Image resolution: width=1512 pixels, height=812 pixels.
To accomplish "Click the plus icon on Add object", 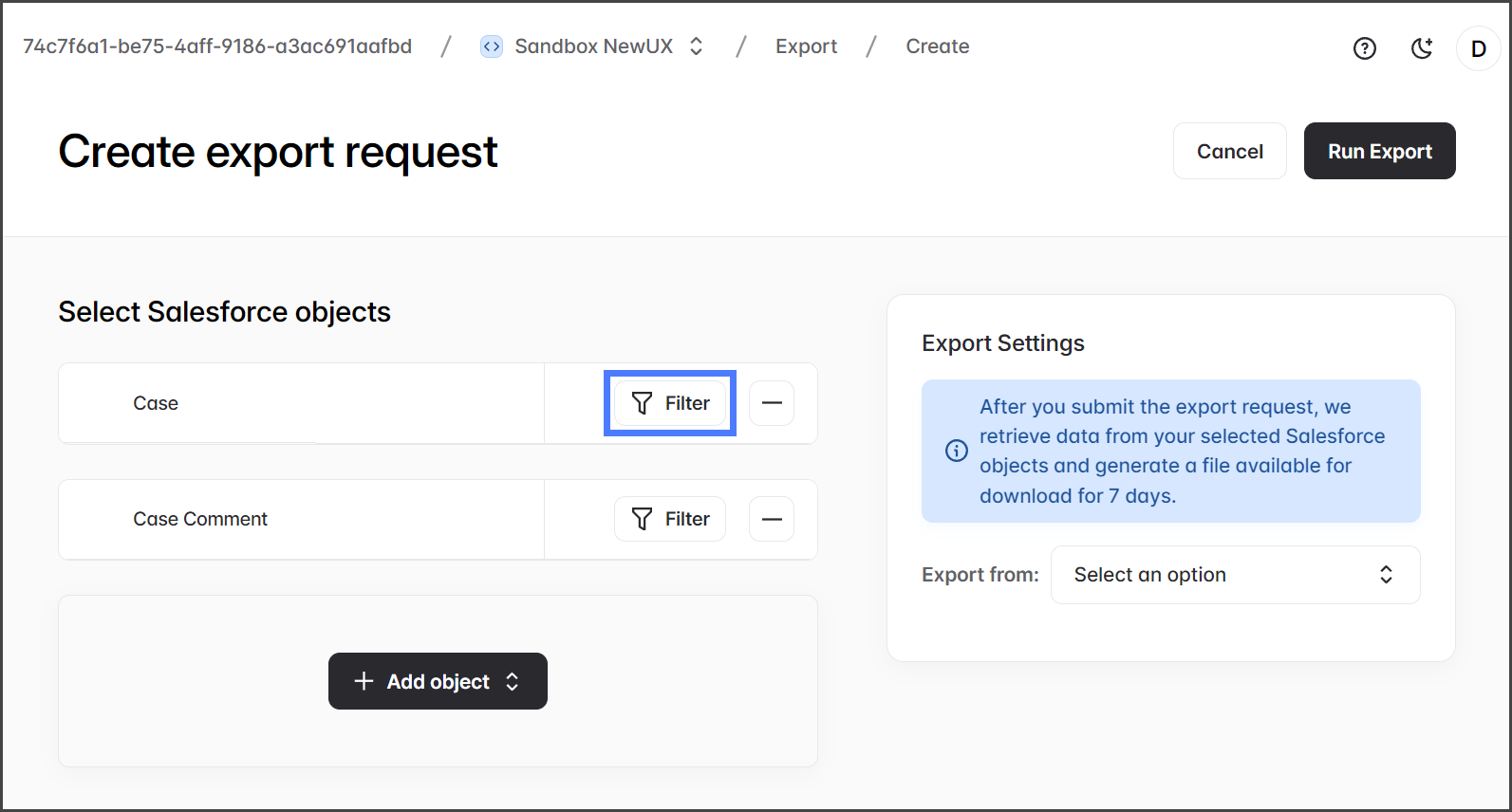I will pyautogui.click(x=364, y=681).
